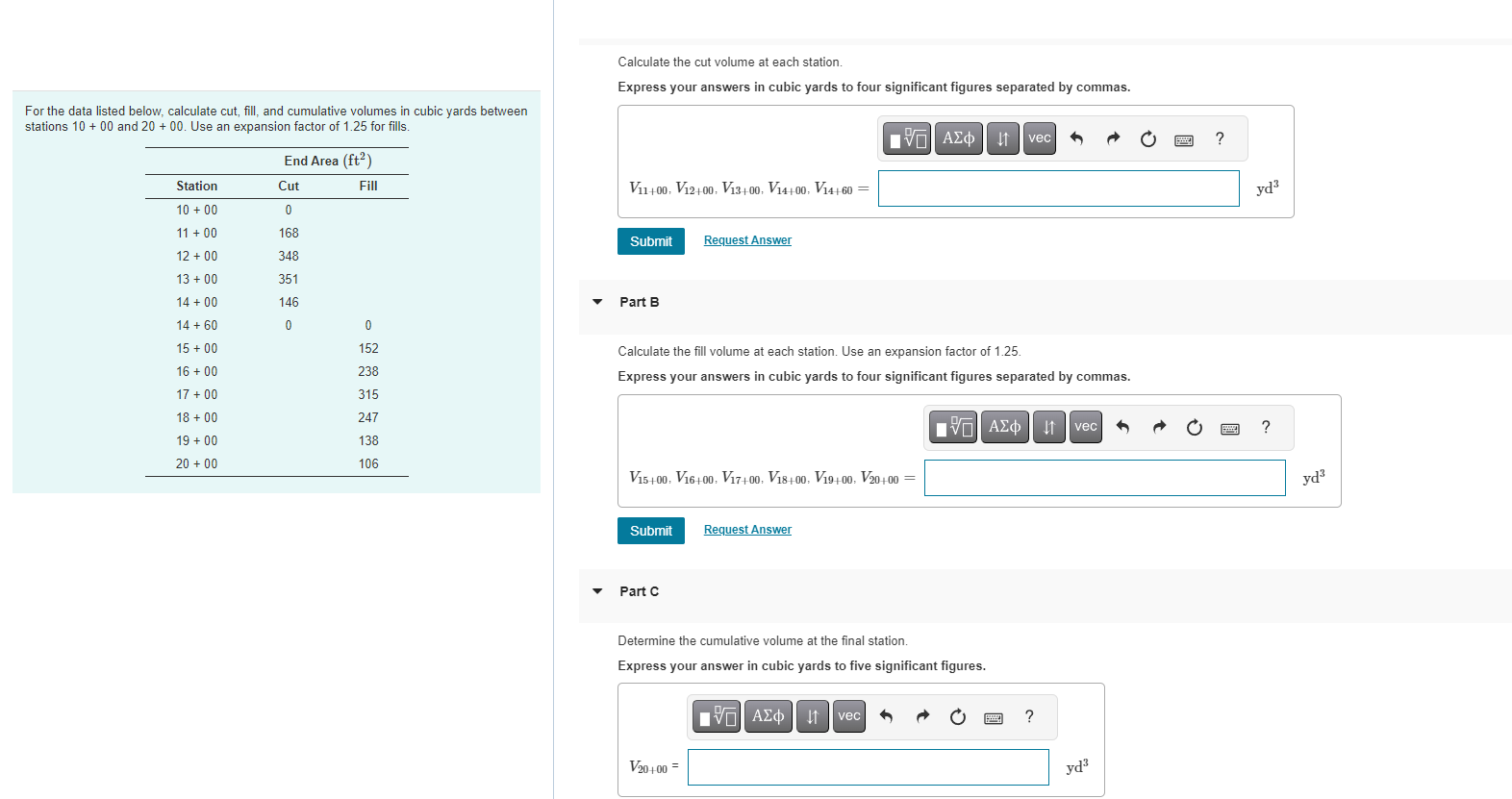Click fill value 238 at station 16 + 00
This screenshot has height=799, width=1512.
click(368, 371)
